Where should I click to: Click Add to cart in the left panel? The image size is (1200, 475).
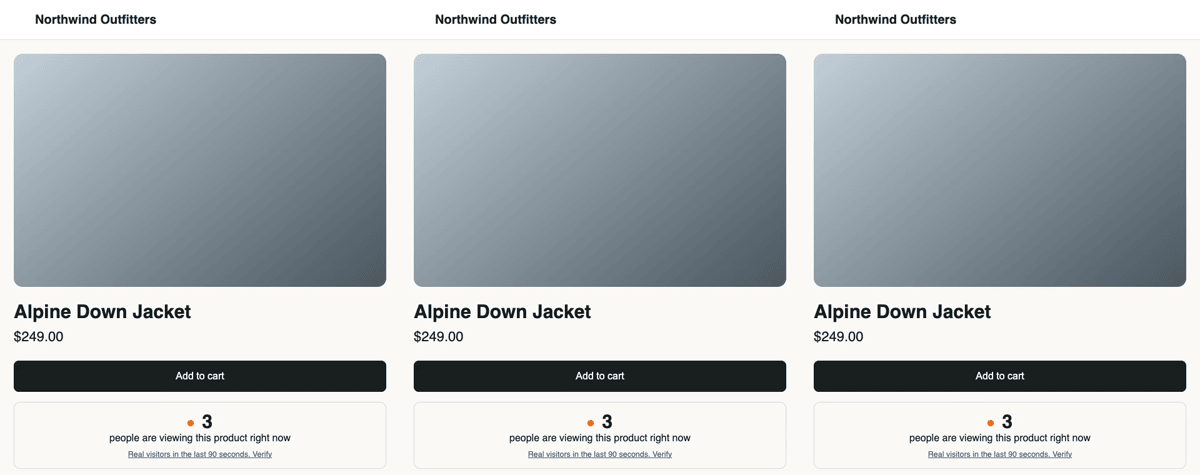(x=200, y=376)
